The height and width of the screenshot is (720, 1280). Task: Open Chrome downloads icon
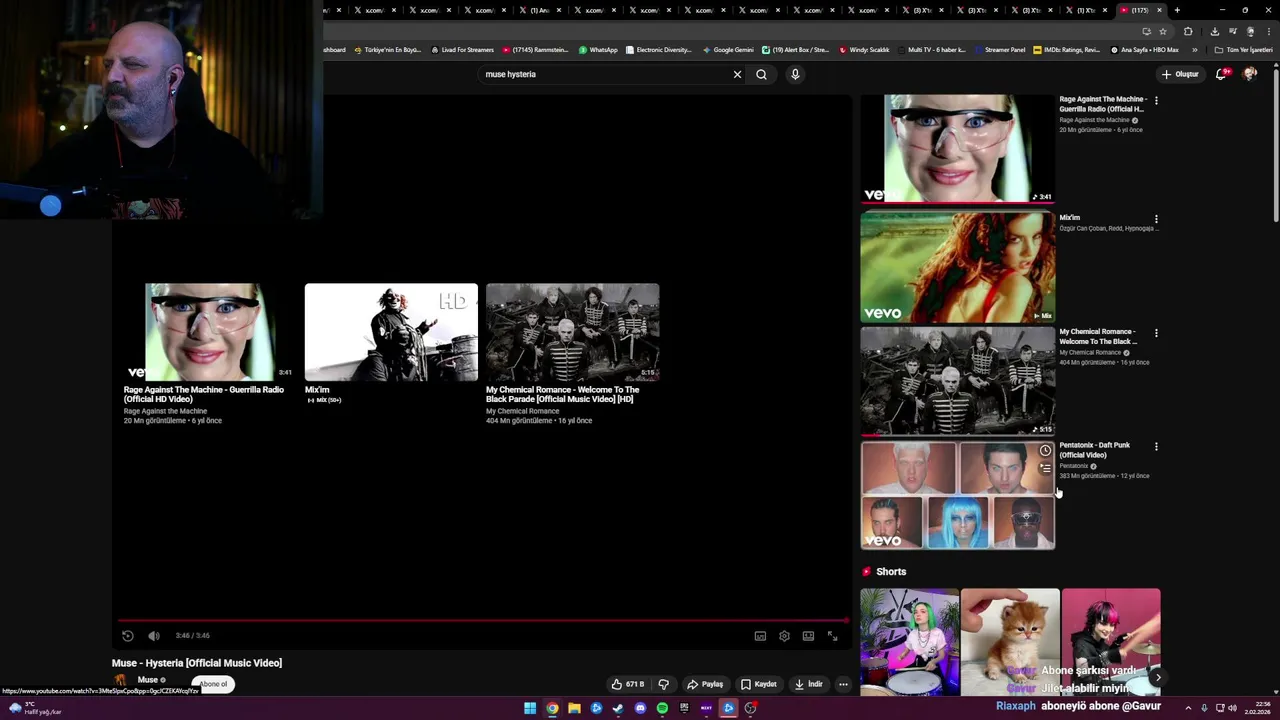coord(1214,31)
